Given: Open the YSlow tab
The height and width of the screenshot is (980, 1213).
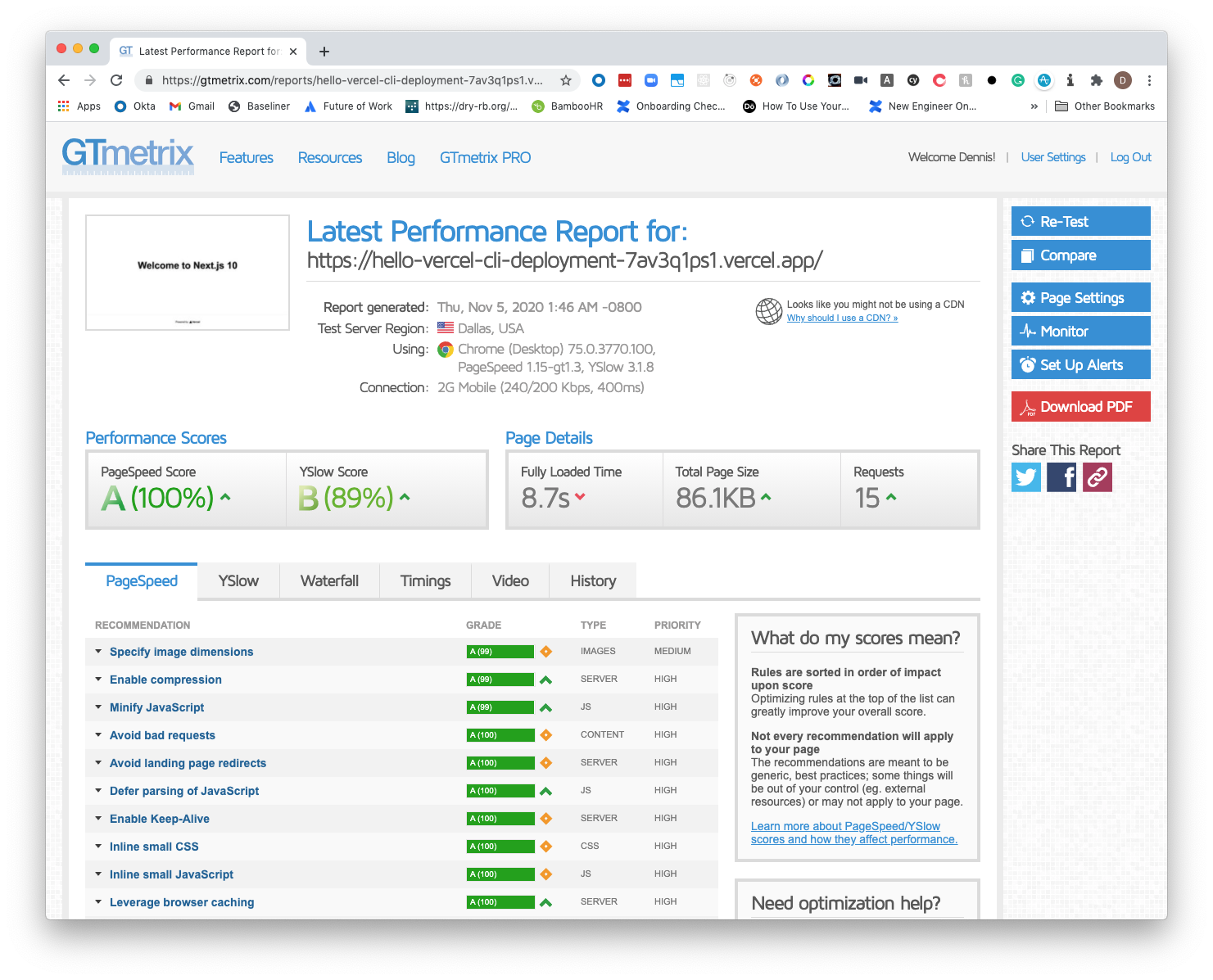Looking at the screenshot, I should click(x=238, y=581).
